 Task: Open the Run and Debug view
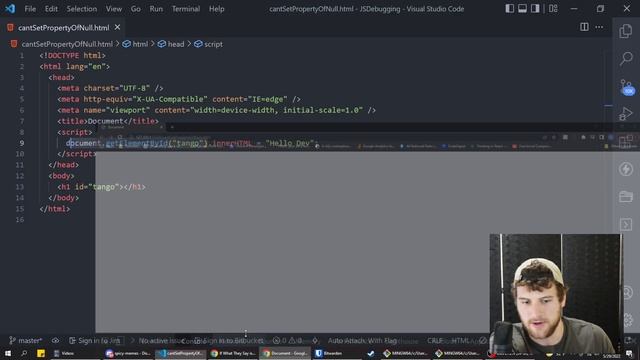tap(626, 114)
